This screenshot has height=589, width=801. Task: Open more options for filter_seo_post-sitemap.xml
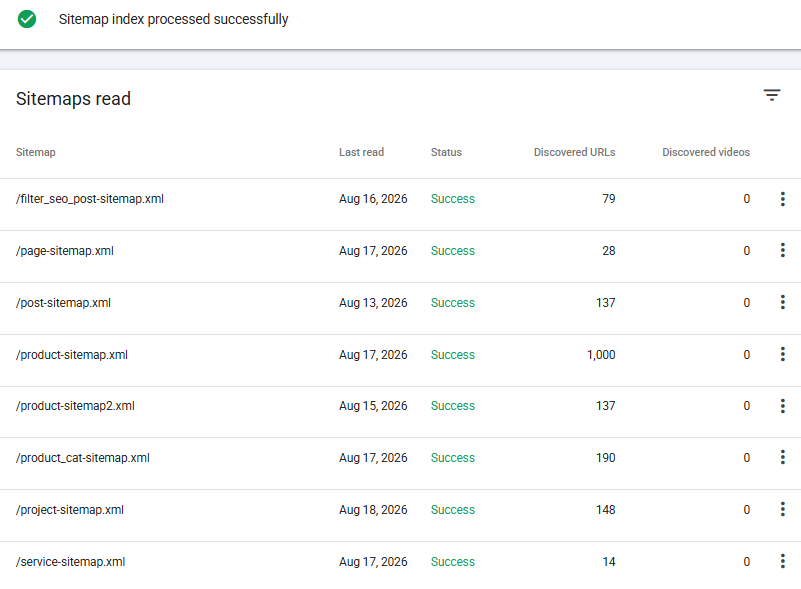pyautogui.click(x=783, y=199)
